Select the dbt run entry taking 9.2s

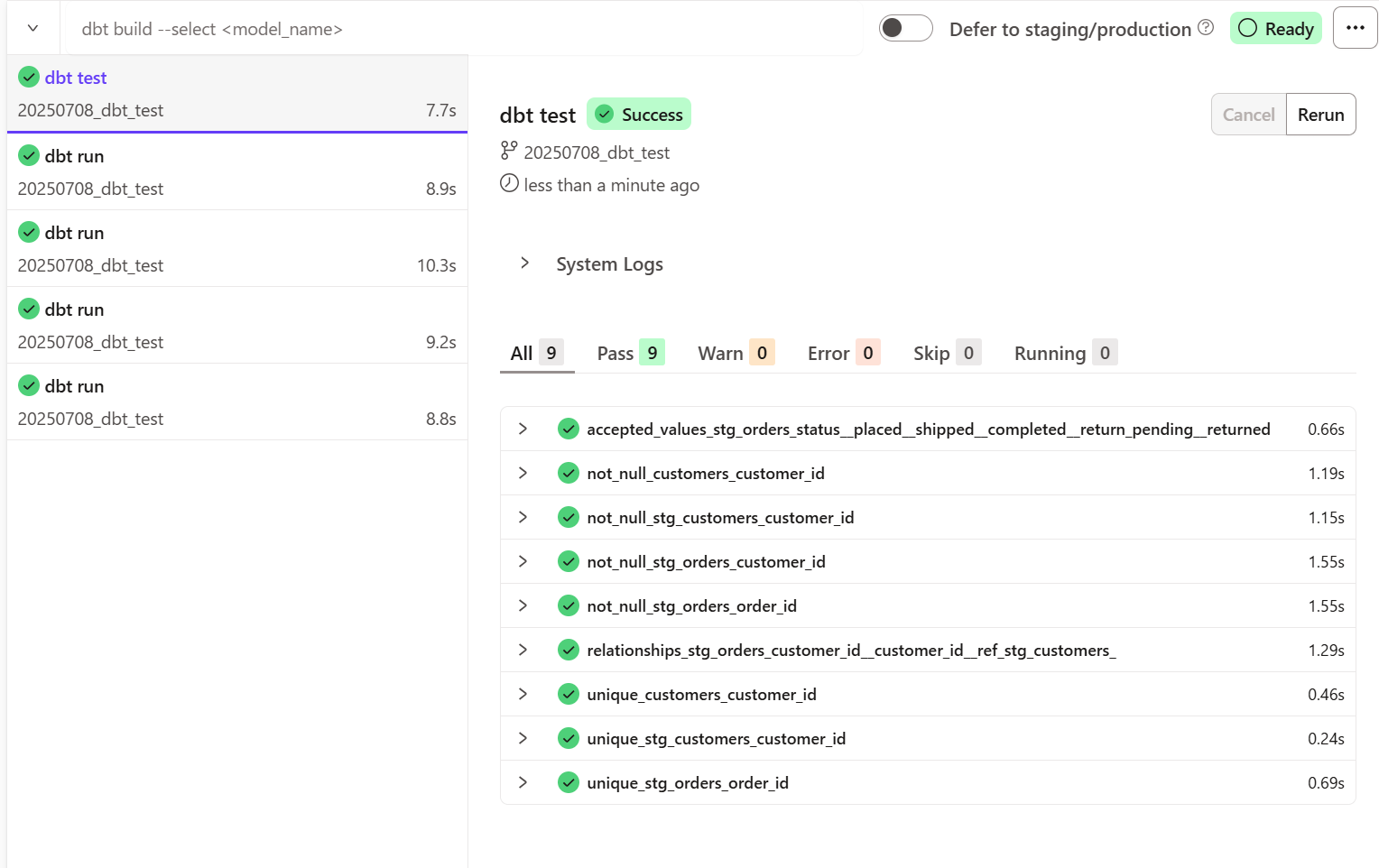click(x=237, y=325)
